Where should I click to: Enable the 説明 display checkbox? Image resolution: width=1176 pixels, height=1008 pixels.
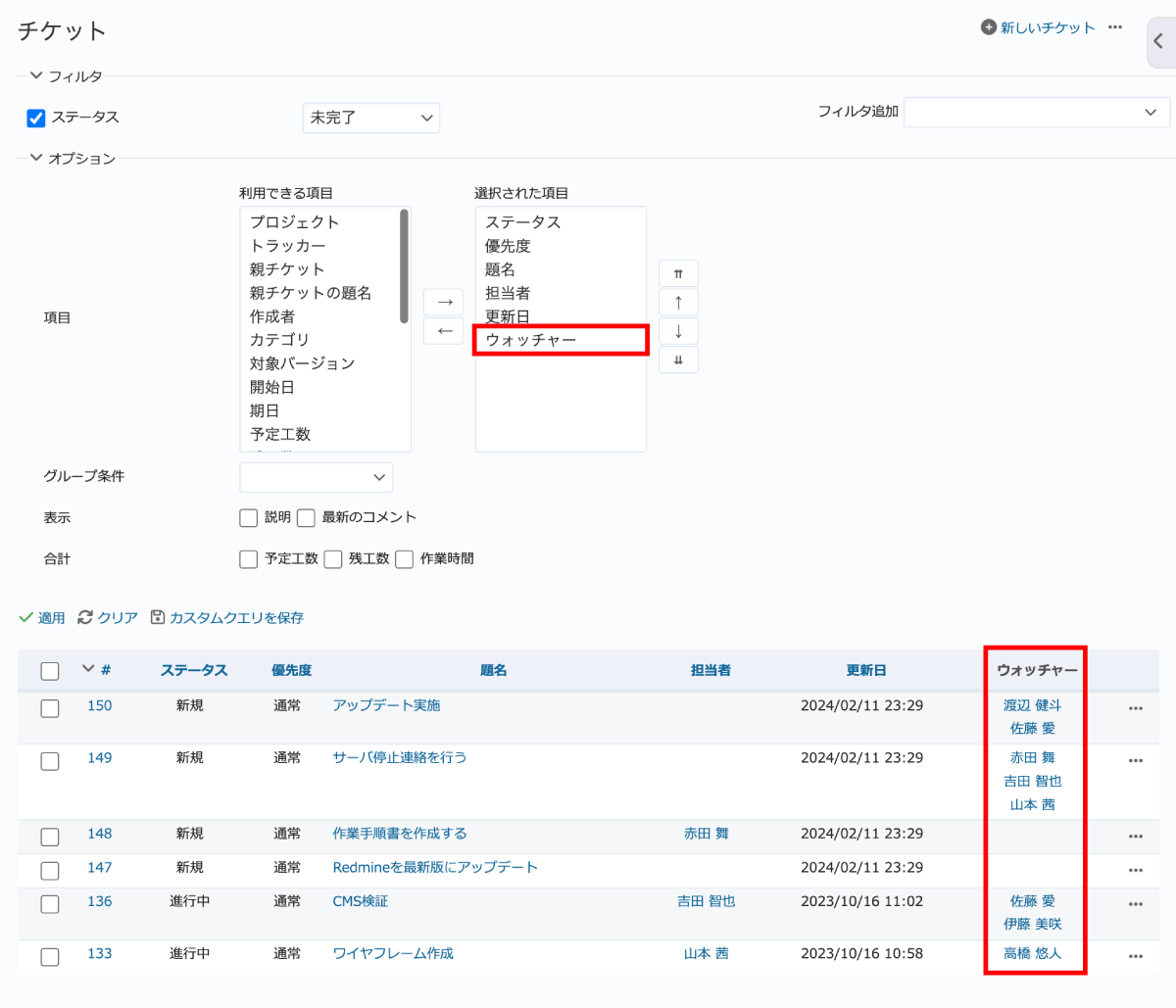coord(248,517)
